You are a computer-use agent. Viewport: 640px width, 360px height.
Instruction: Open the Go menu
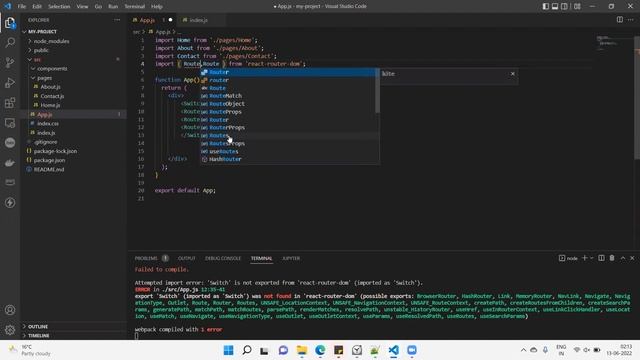point(98,6)
